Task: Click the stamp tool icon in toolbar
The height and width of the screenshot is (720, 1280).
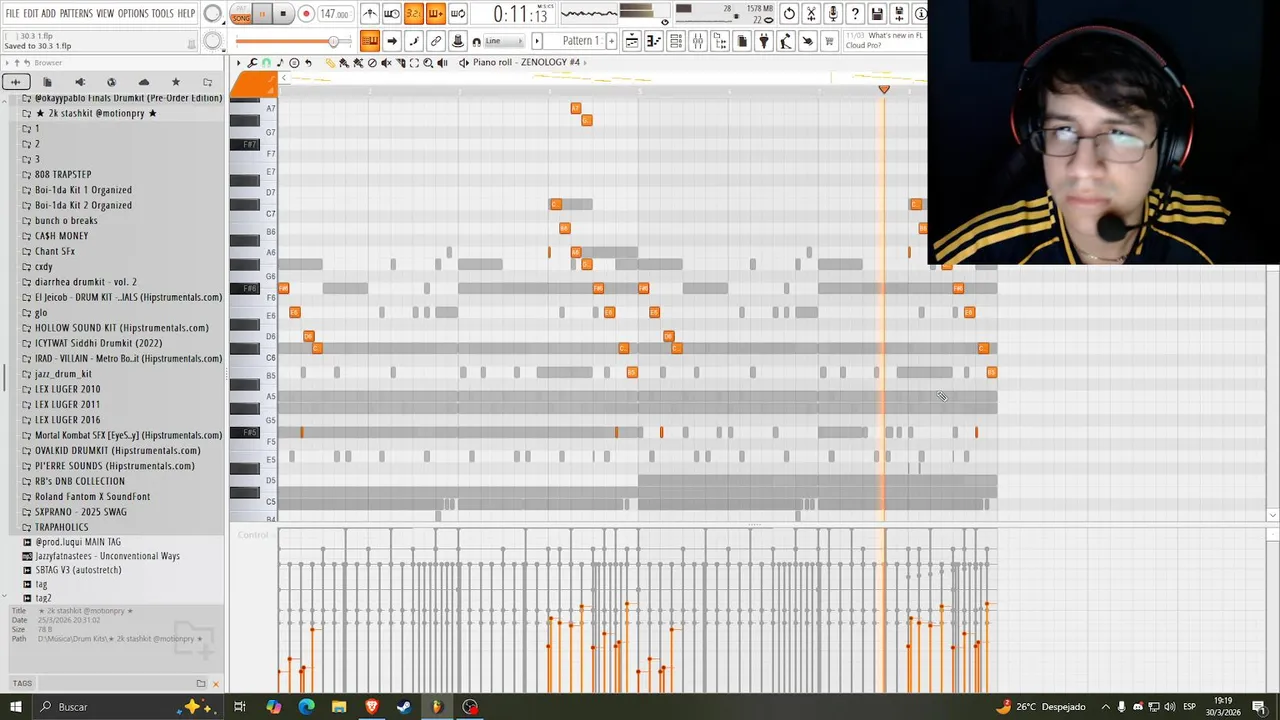Action: click(x=458, y=41)
